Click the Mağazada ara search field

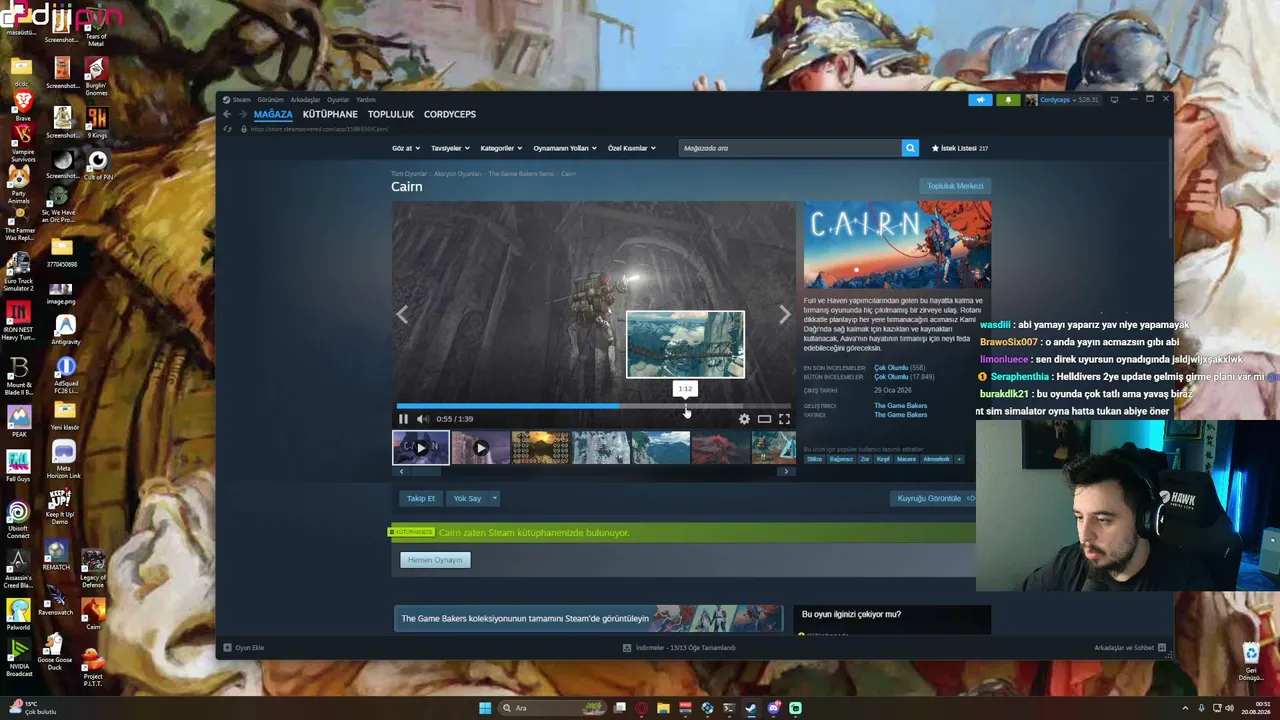[790, 148]
